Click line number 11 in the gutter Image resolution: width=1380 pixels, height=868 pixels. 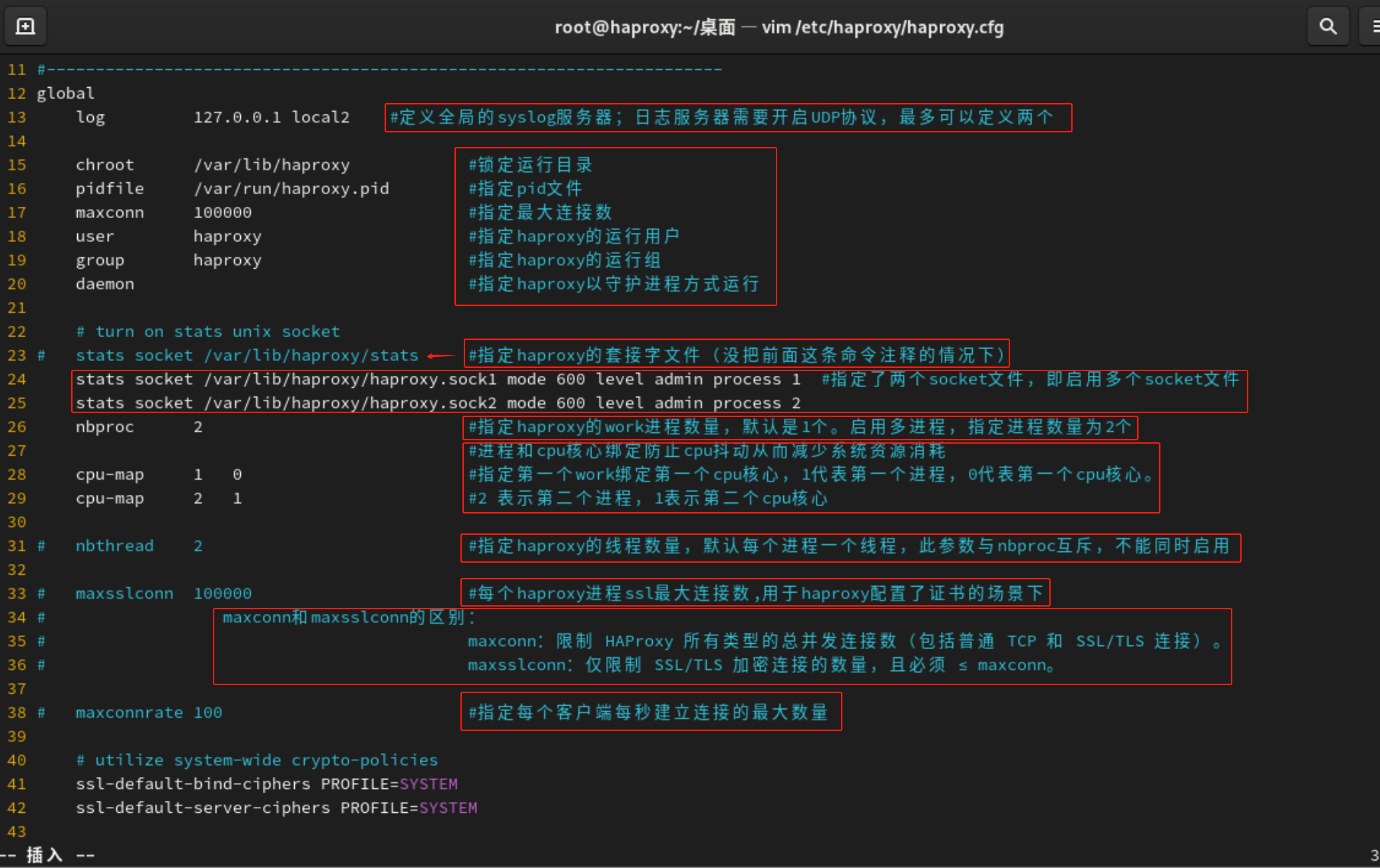pos(17,70)
